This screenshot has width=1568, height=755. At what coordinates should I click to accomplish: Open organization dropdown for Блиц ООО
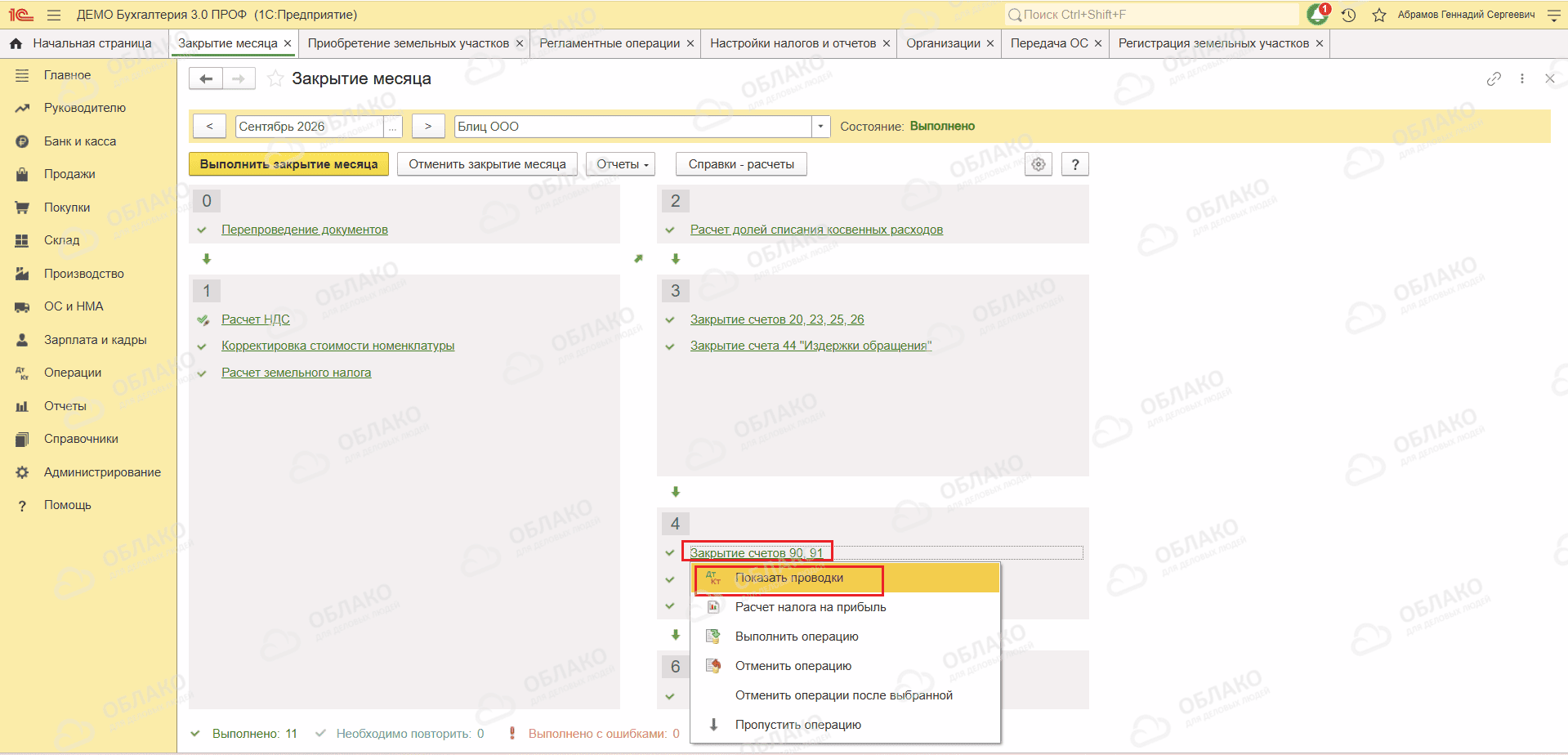pyautogui.click(x=821, y=127)
